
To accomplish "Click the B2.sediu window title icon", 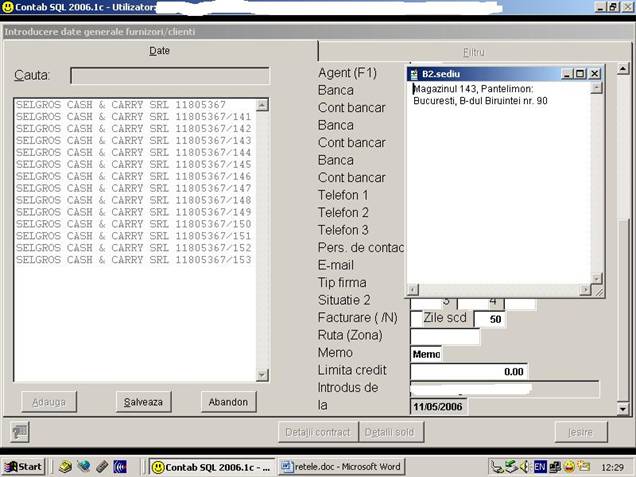I will point(414,73).
